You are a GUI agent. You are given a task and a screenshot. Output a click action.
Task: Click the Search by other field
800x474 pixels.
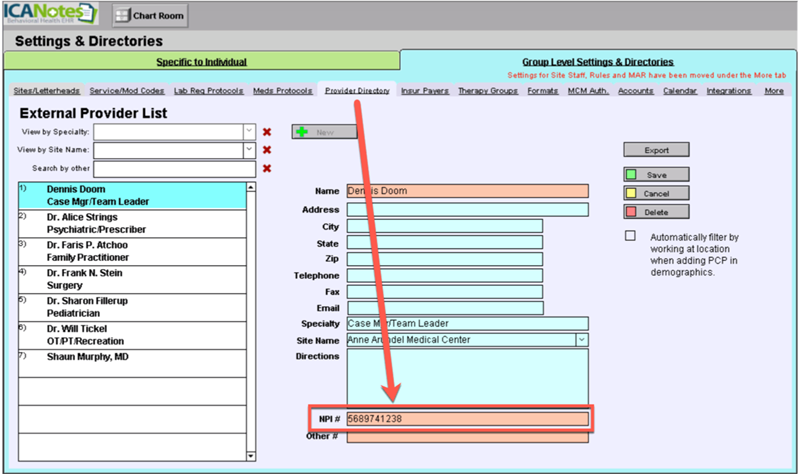pos(174,169)
